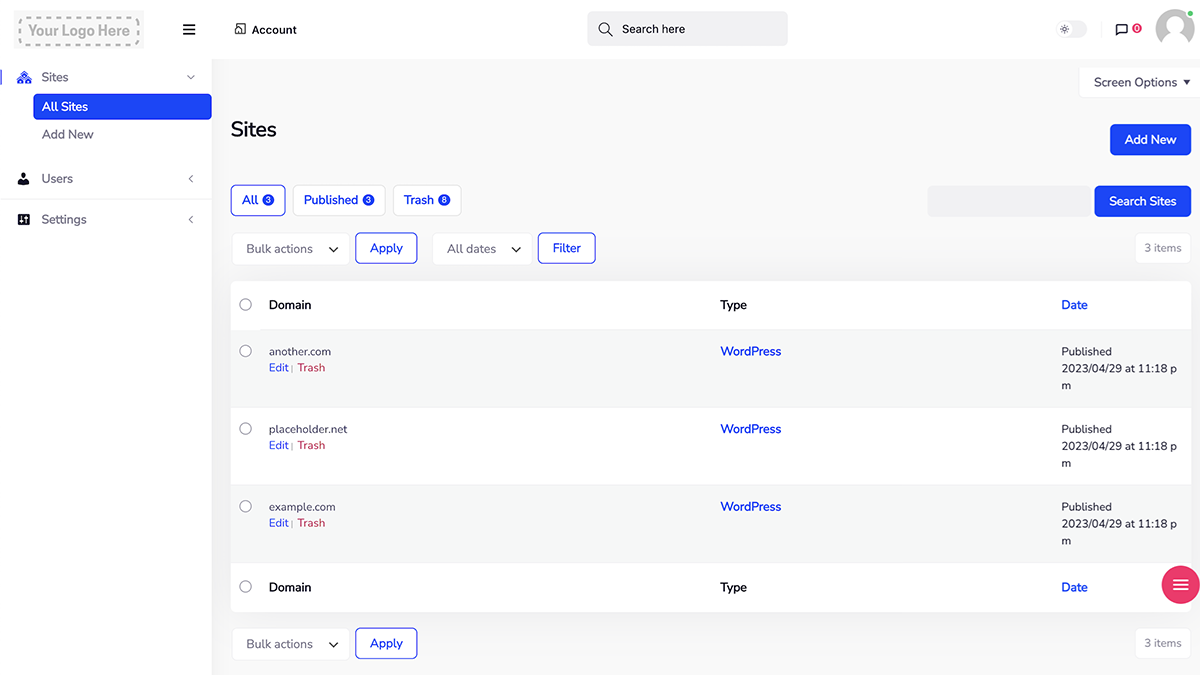Click Edit link under placeholder.net
Viewport: 1200px width, 675px height.
[x=278, y=446]
